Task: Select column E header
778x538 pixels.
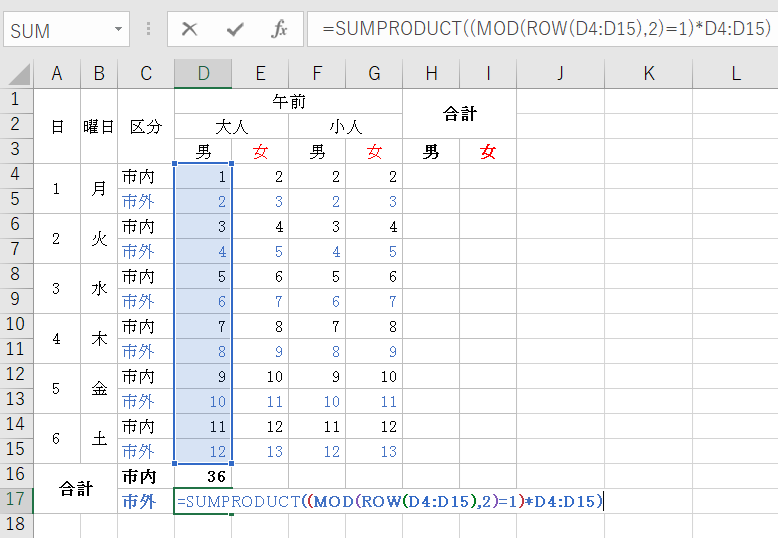Action: tap(260, 73)
